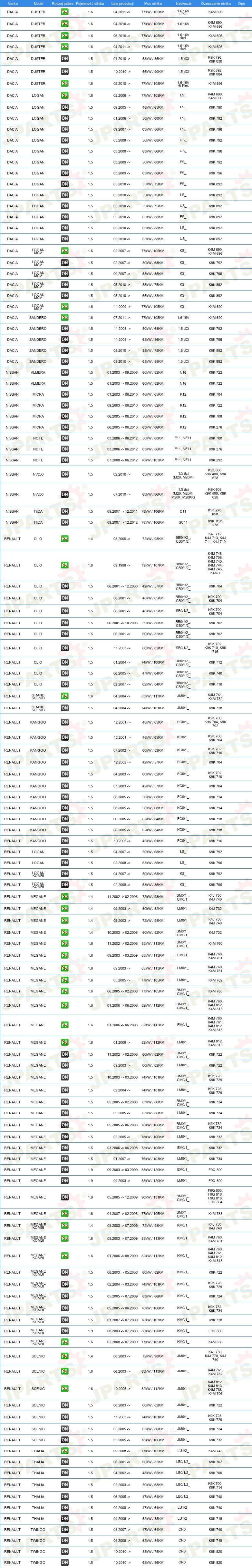Select the 07.2008 -> 06.2012 production cell
This screenshot has height=1568, width=252.
tap(122, 460)
